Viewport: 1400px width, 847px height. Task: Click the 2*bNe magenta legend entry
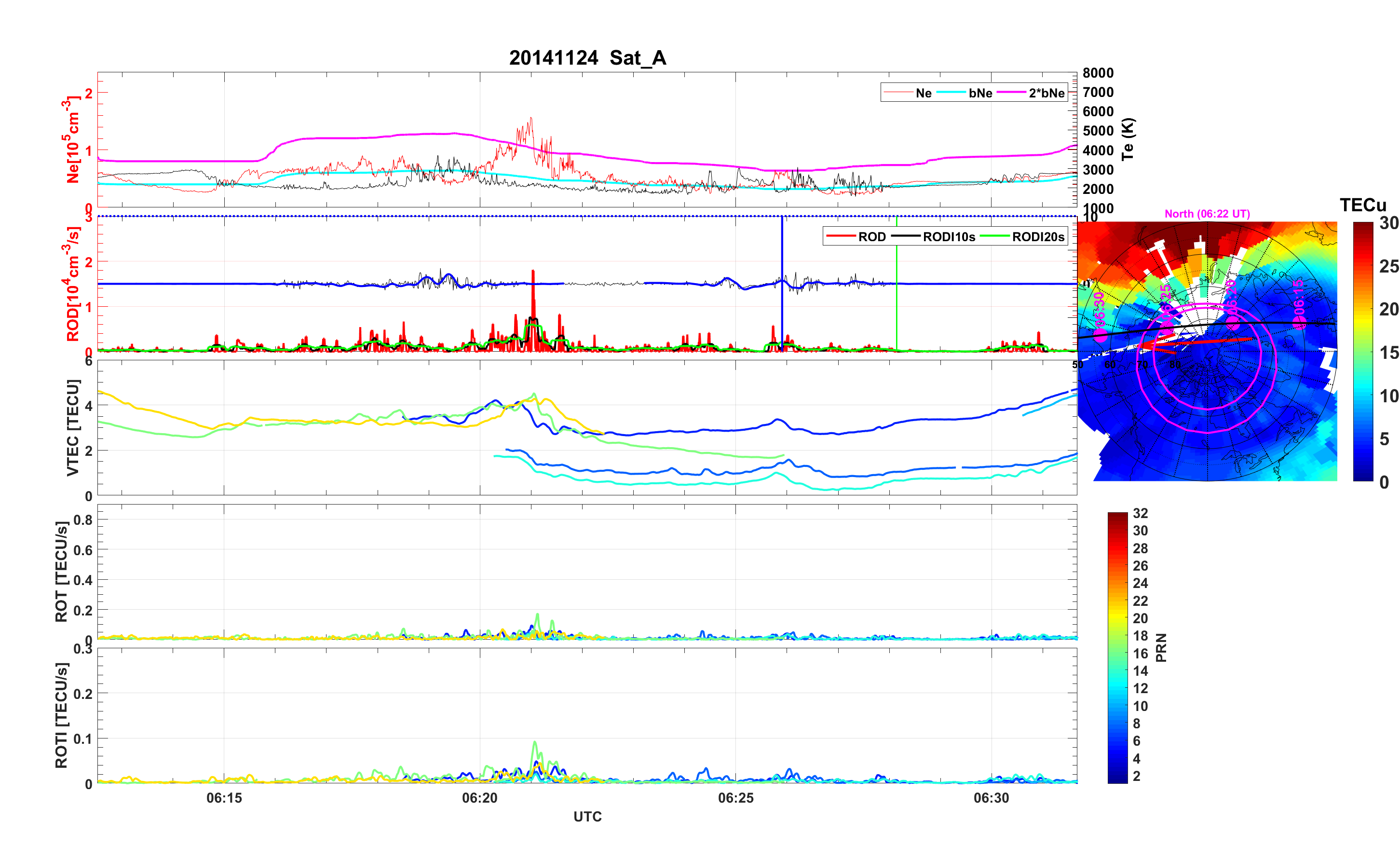(1046, 93)
